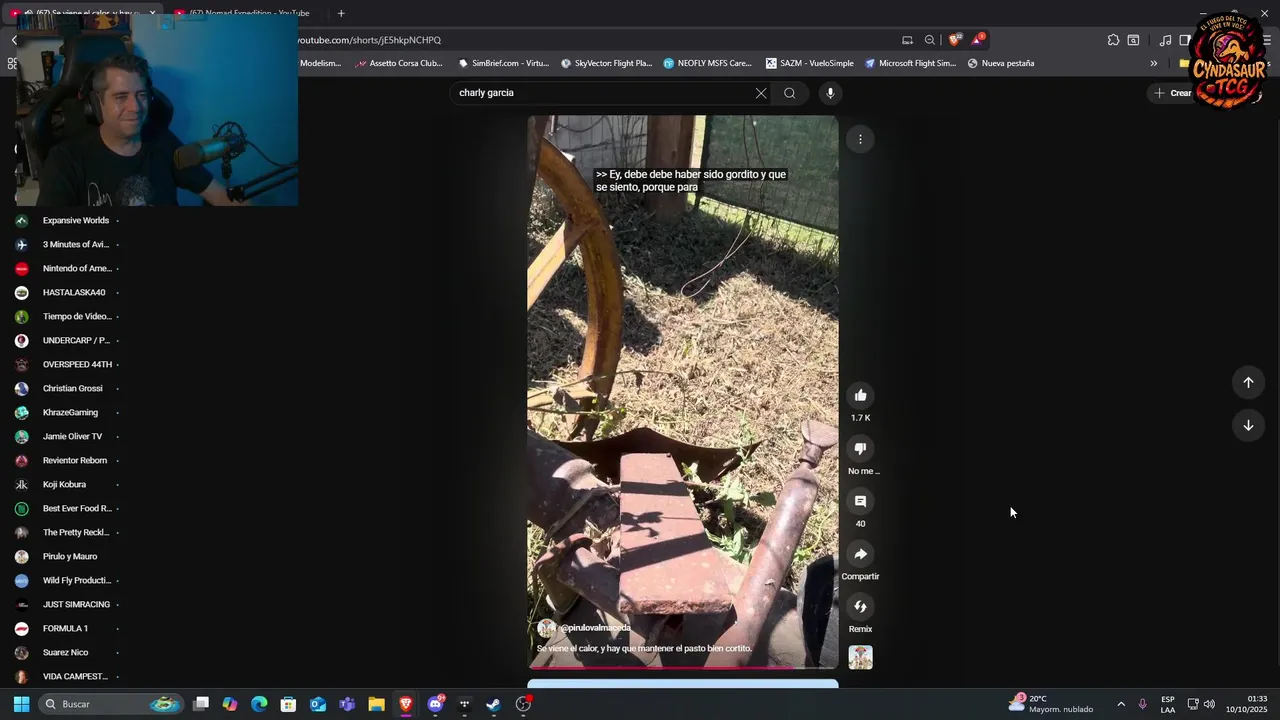The width and height of the screenshot is (1280, 720).
Task: Go to the previous short arrow
Action: pyautogui.click(x=1248, y=382)
